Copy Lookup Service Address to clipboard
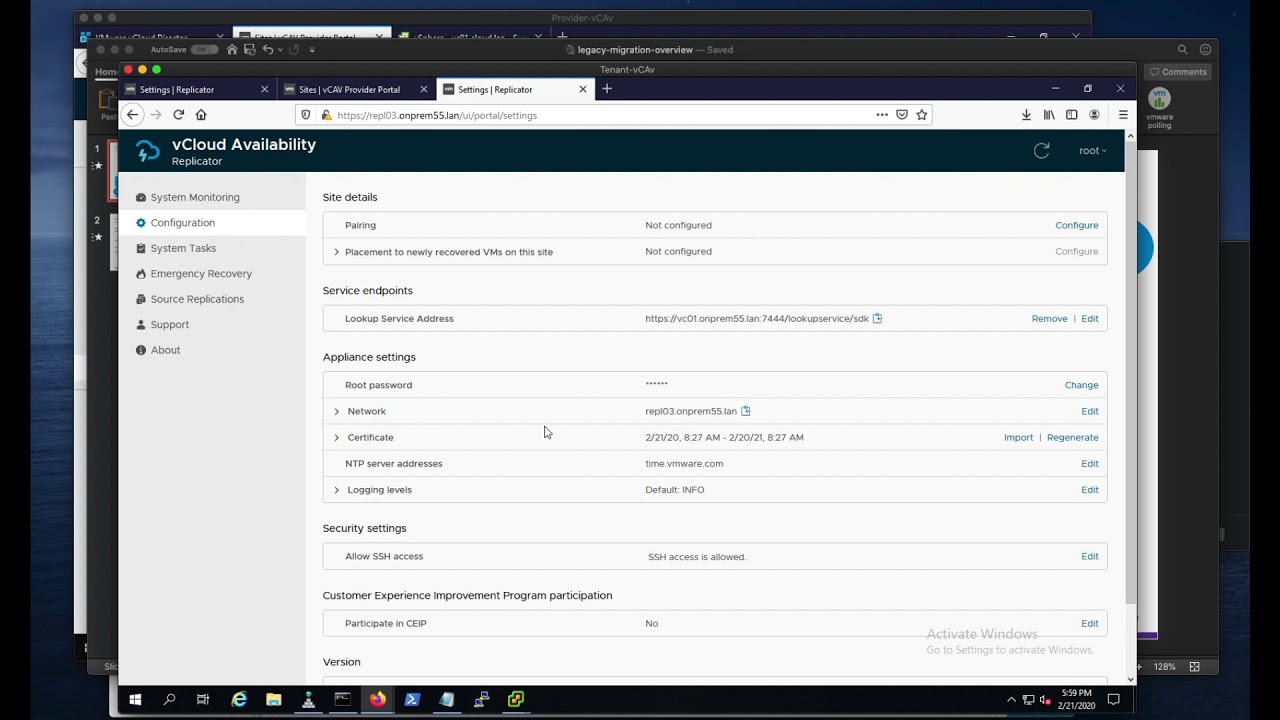The image size is (1280, 720). 877,319
